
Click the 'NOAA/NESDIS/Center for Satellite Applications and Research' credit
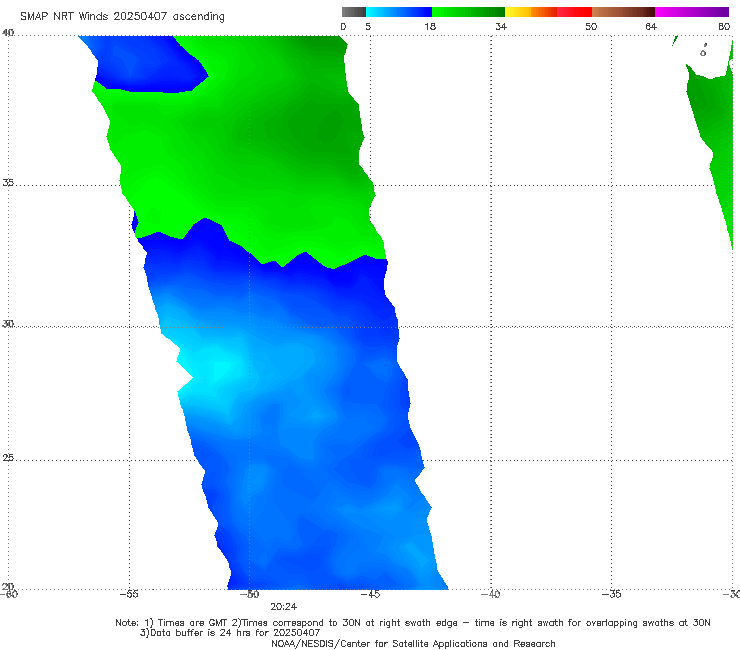tap(413, 643)
